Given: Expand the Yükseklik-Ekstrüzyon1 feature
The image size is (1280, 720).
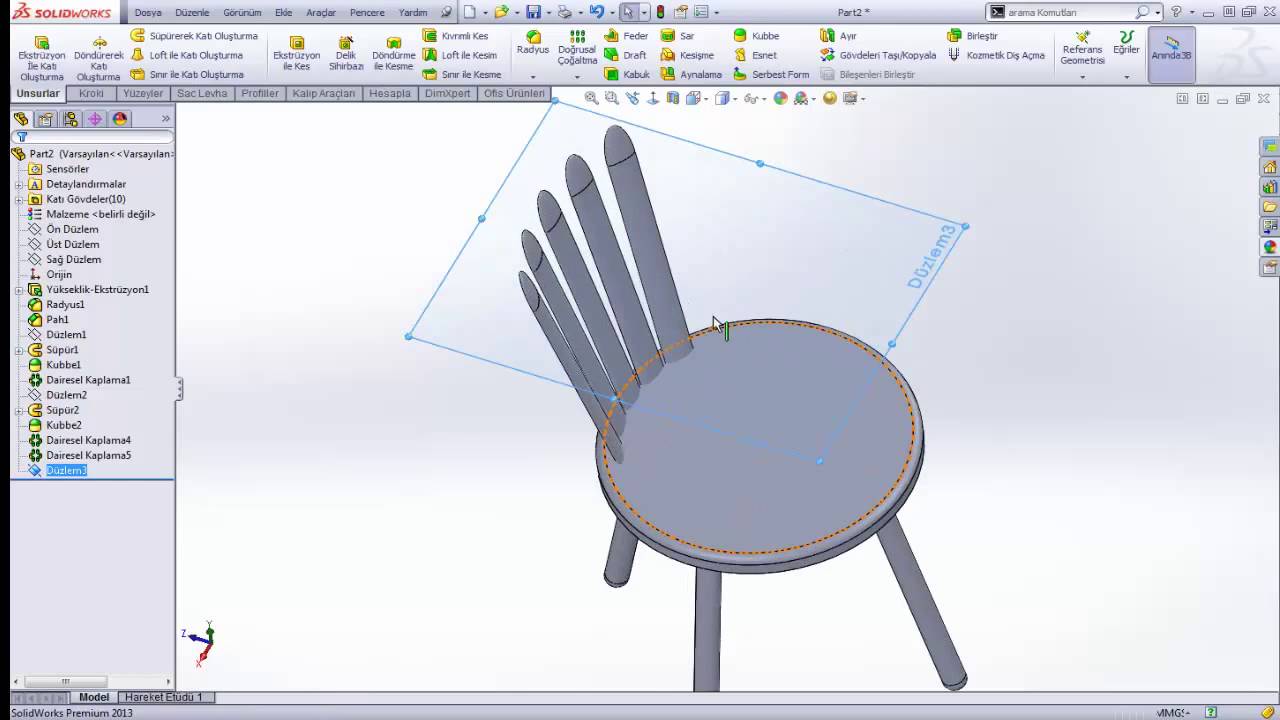Looking at the screenshot, I should 19,289.
